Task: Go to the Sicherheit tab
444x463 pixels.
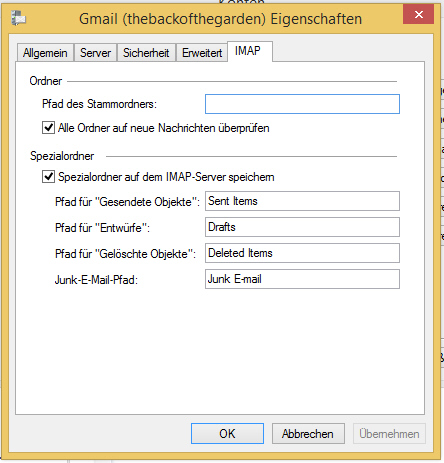Action: 146,53
